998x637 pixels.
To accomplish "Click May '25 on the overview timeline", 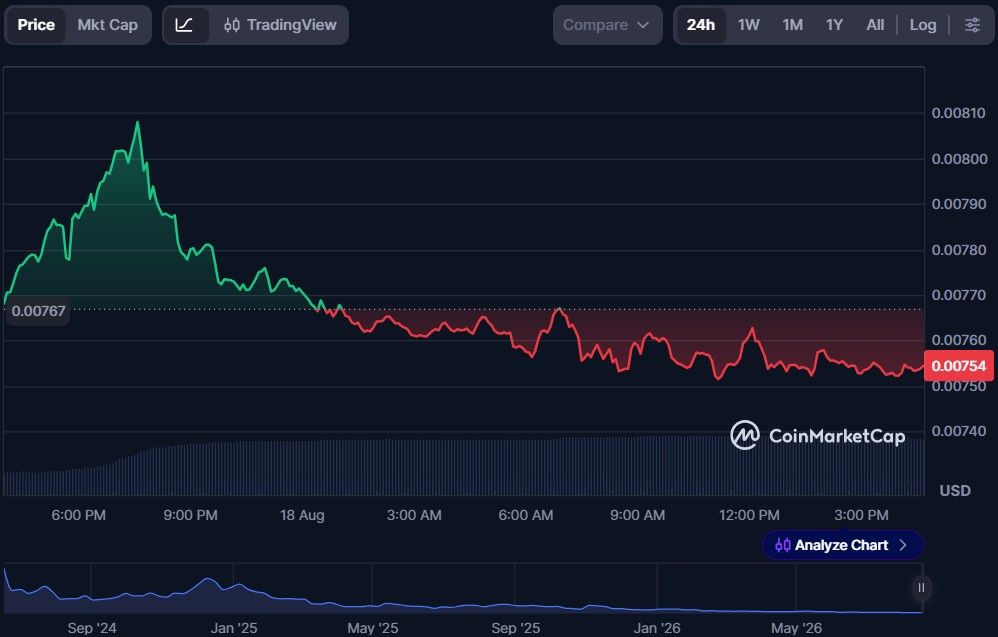I will pyautogui.click(x=372, y=628).
